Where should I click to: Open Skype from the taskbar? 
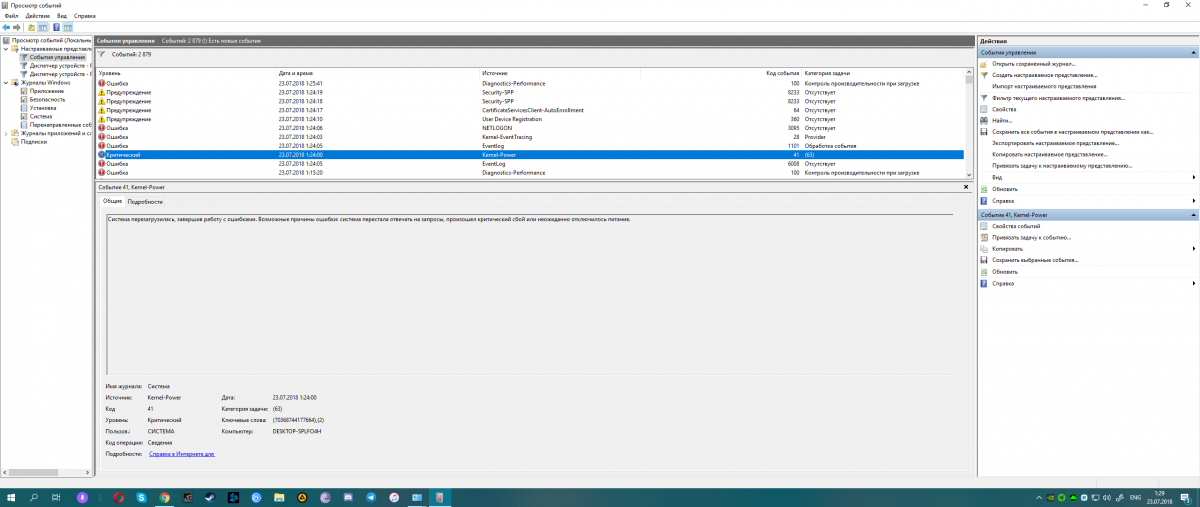pos(141,497)
